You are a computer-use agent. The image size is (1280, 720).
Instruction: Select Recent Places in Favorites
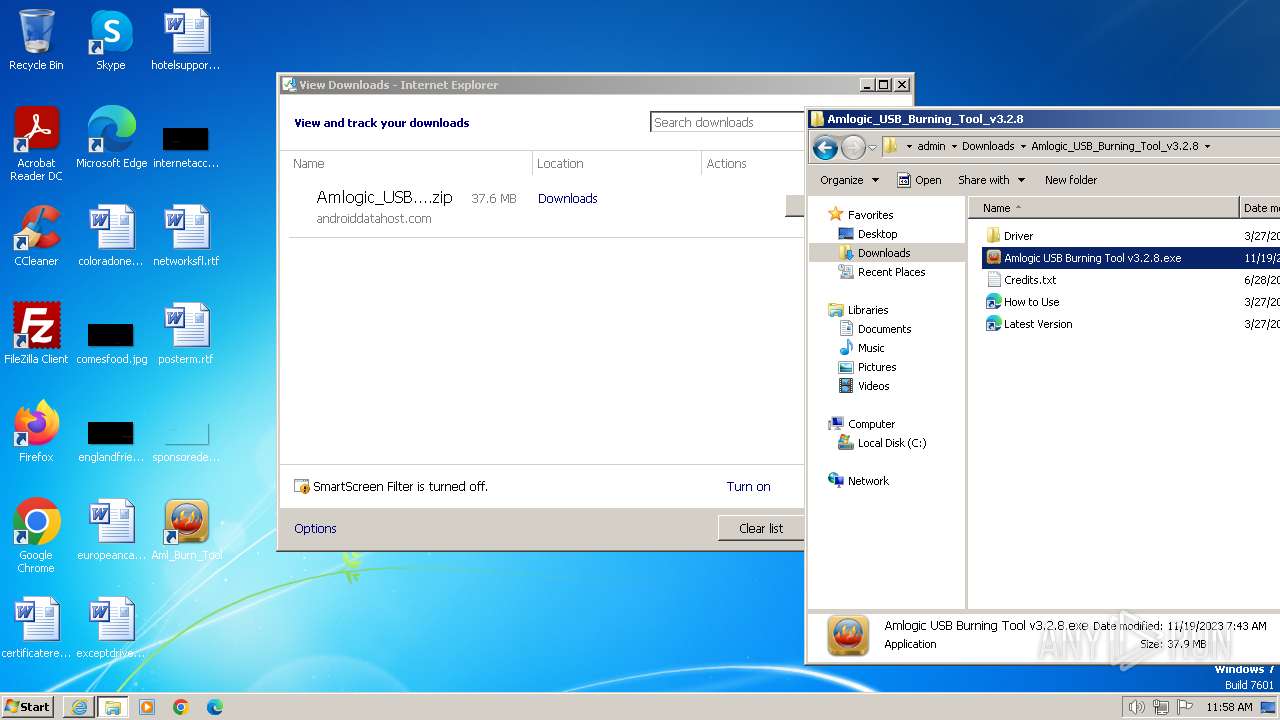tap(880, 272)
